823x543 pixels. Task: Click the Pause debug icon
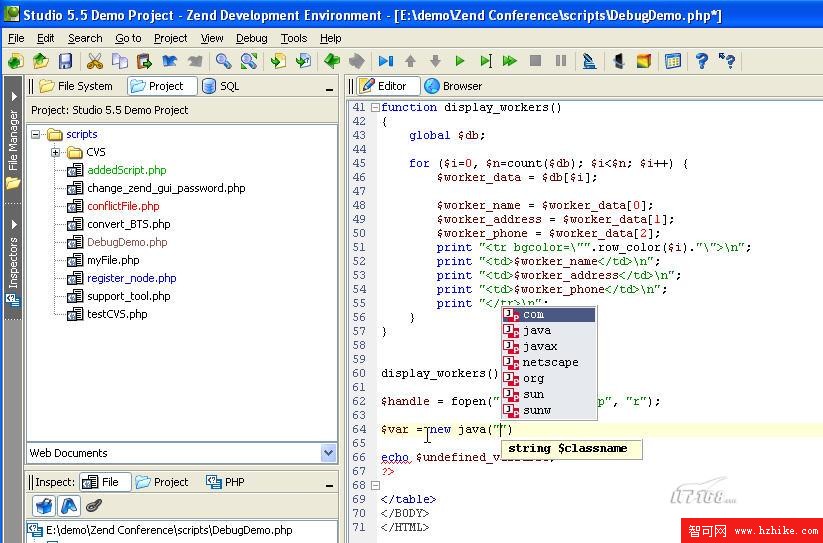point(561,61)
